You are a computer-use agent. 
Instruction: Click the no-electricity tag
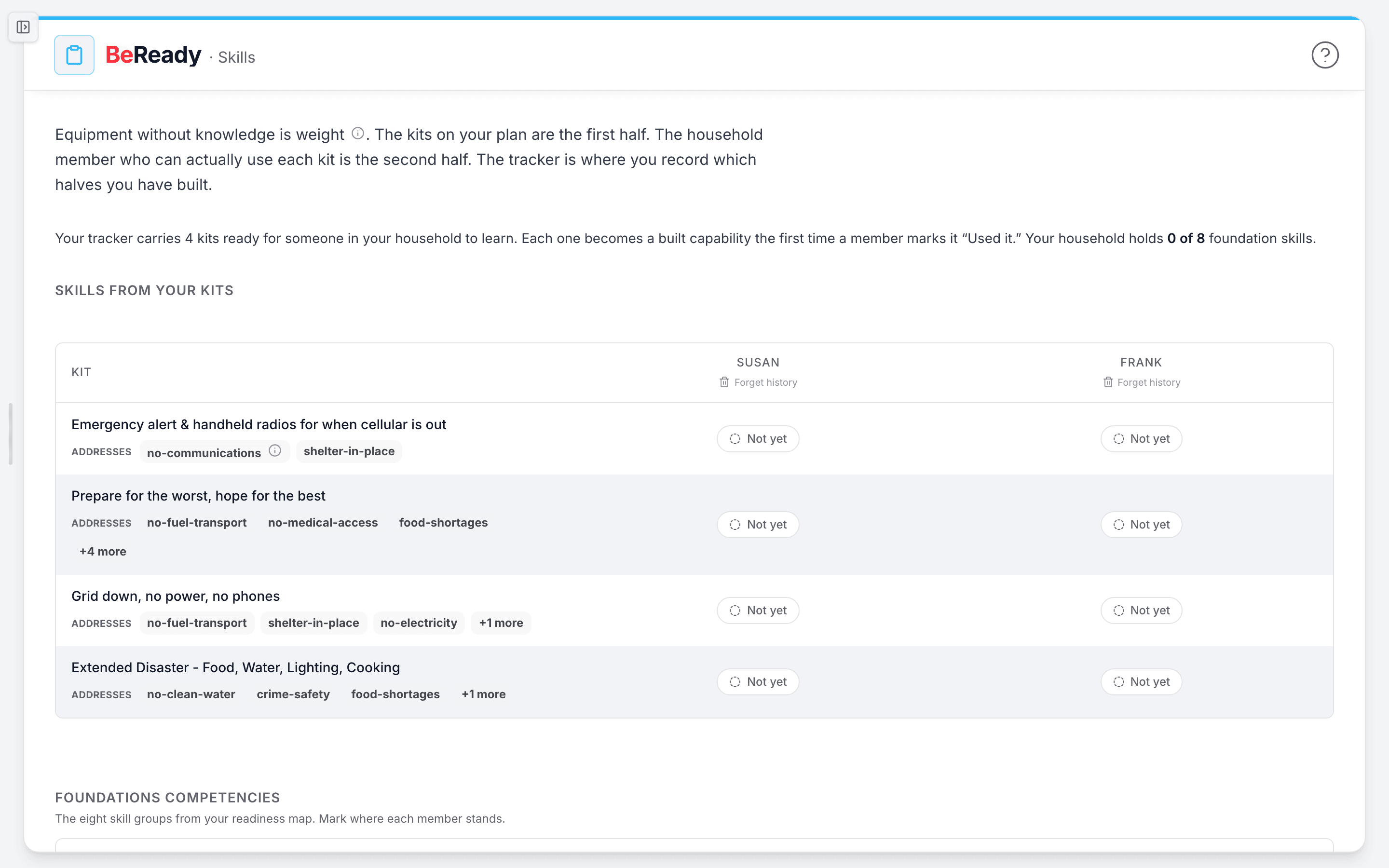[x=419, y=623]
